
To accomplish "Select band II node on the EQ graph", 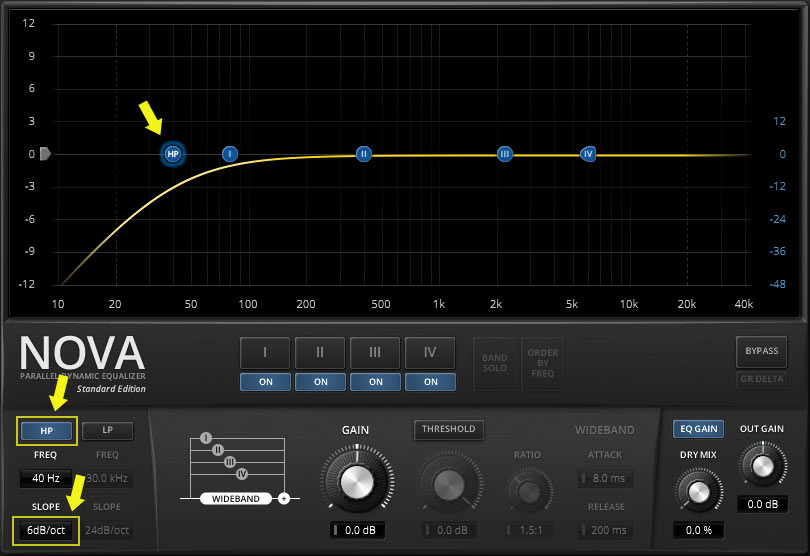I will 364,154.
